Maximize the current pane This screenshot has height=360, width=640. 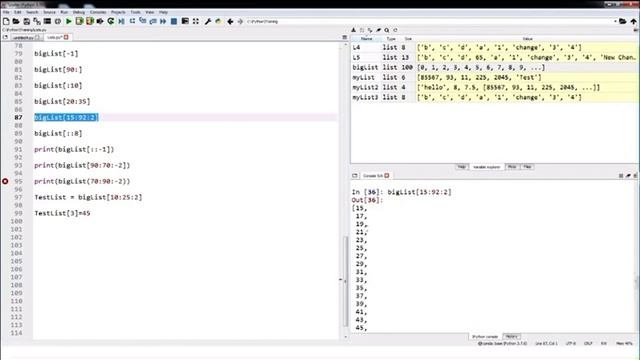coord(185,21)
